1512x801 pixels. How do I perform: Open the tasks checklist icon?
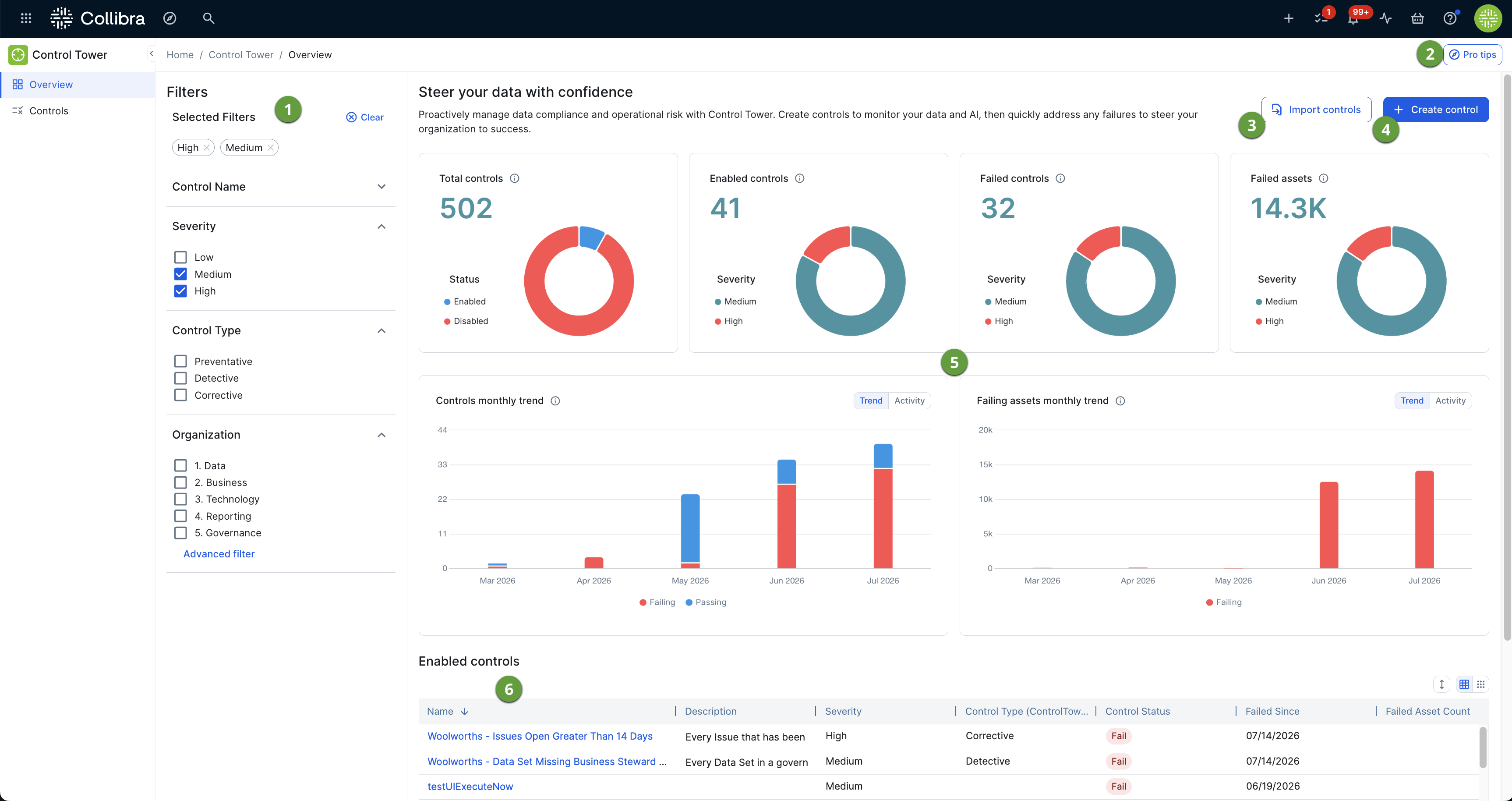point(1321,19)
